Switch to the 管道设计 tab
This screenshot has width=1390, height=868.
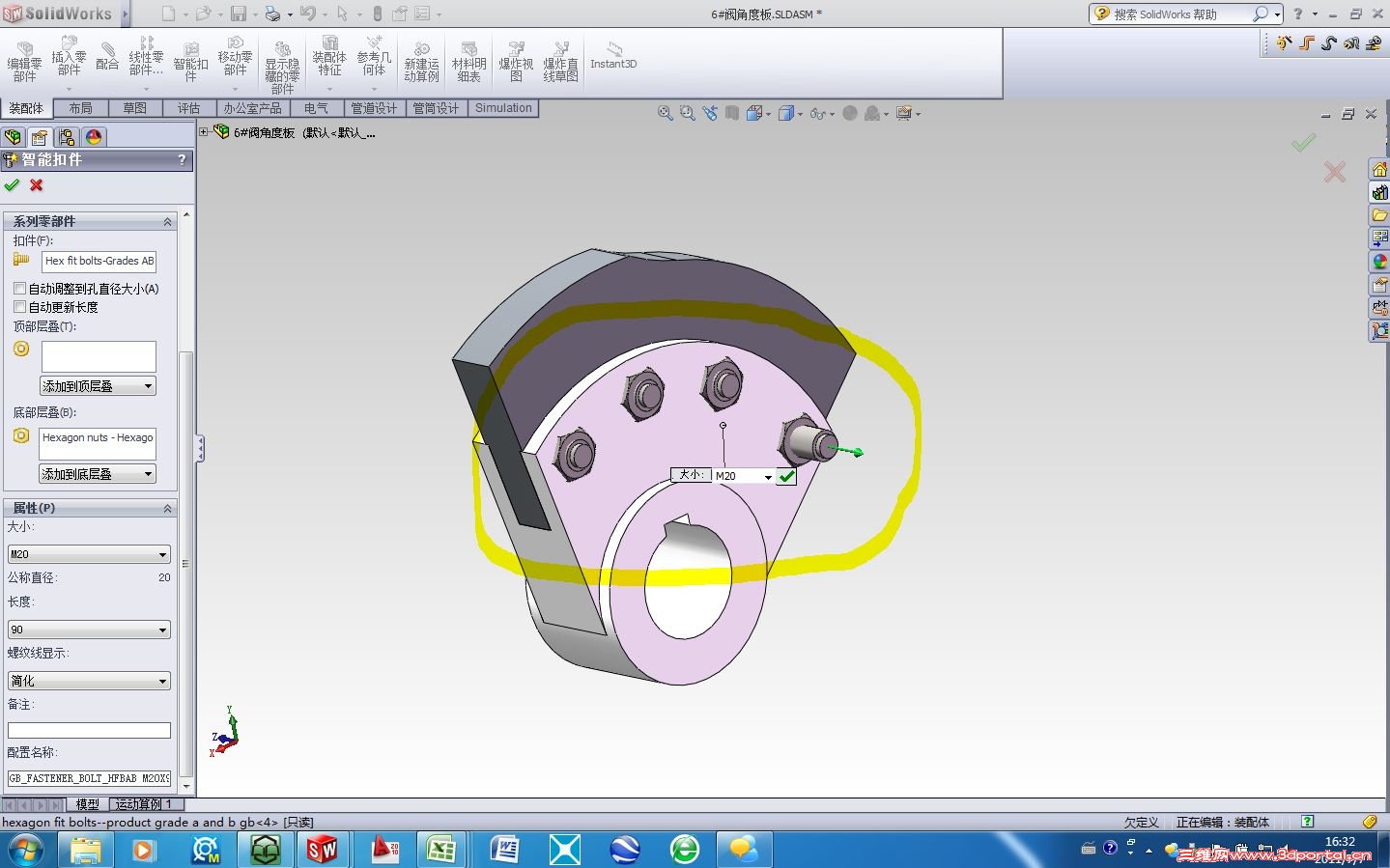374,108
